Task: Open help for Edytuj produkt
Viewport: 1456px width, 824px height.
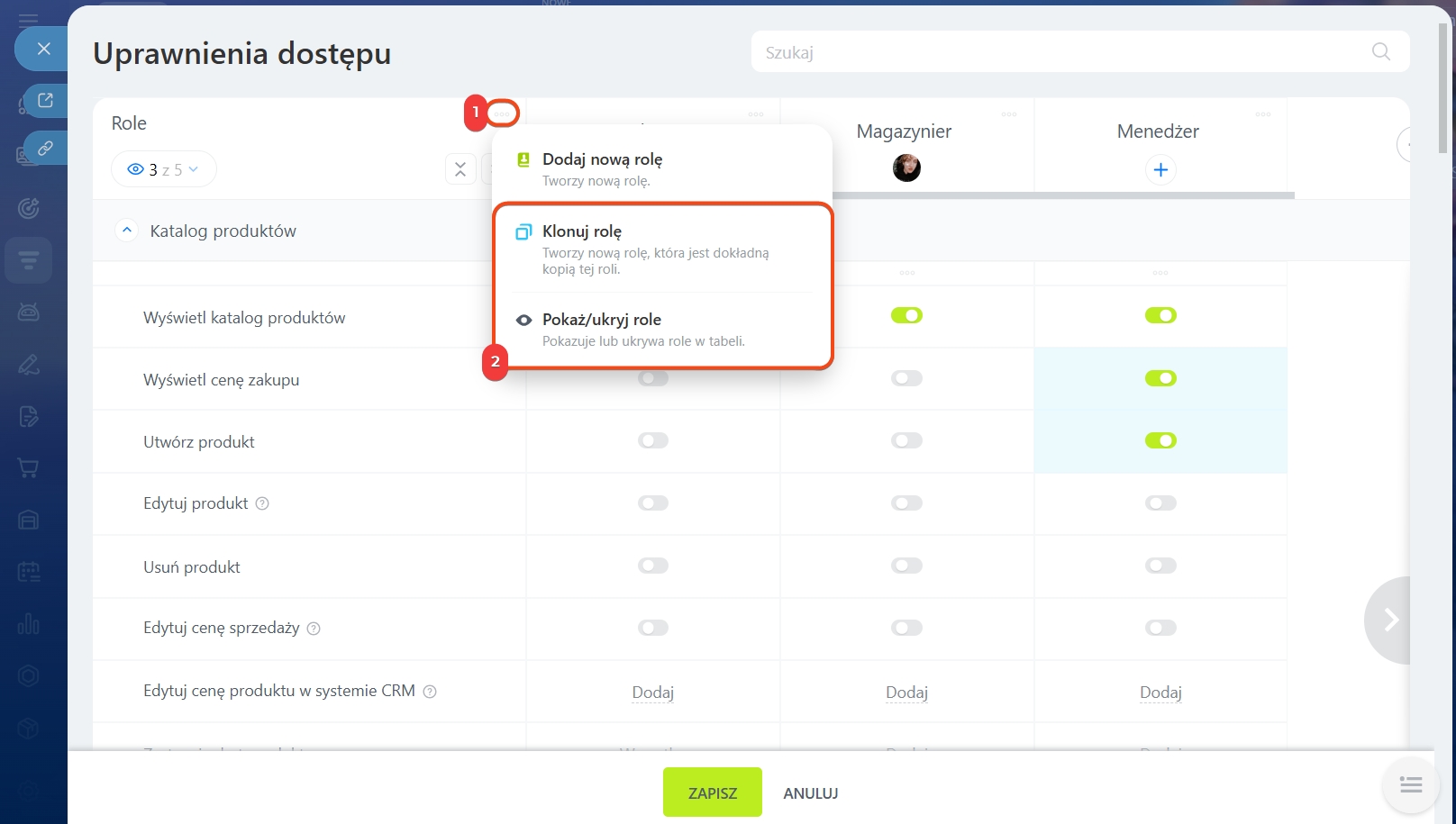Action: pyautogui.click(x=262, y=503)
